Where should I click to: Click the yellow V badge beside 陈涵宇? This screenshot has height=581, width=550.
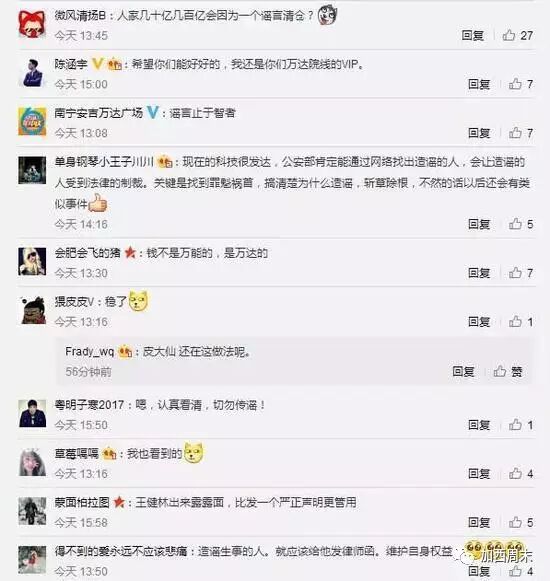(x=97, y=64)
